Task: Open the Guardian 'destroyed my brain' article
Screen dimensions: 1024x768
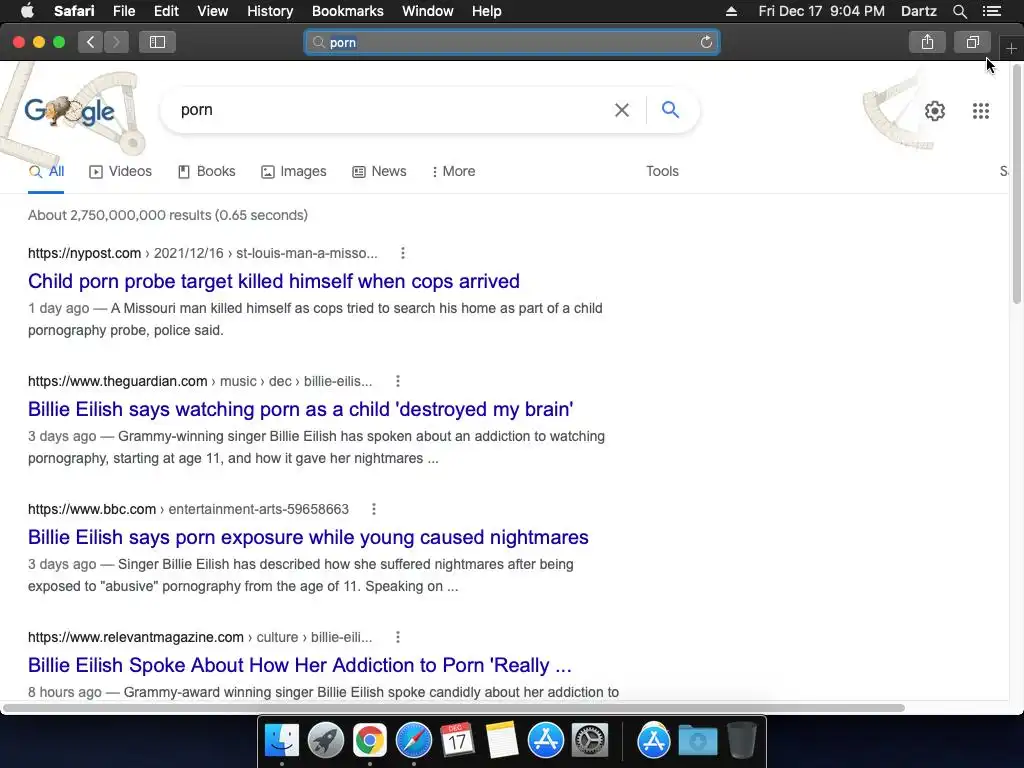Action: pyautogui.click(x=300, y=409)
